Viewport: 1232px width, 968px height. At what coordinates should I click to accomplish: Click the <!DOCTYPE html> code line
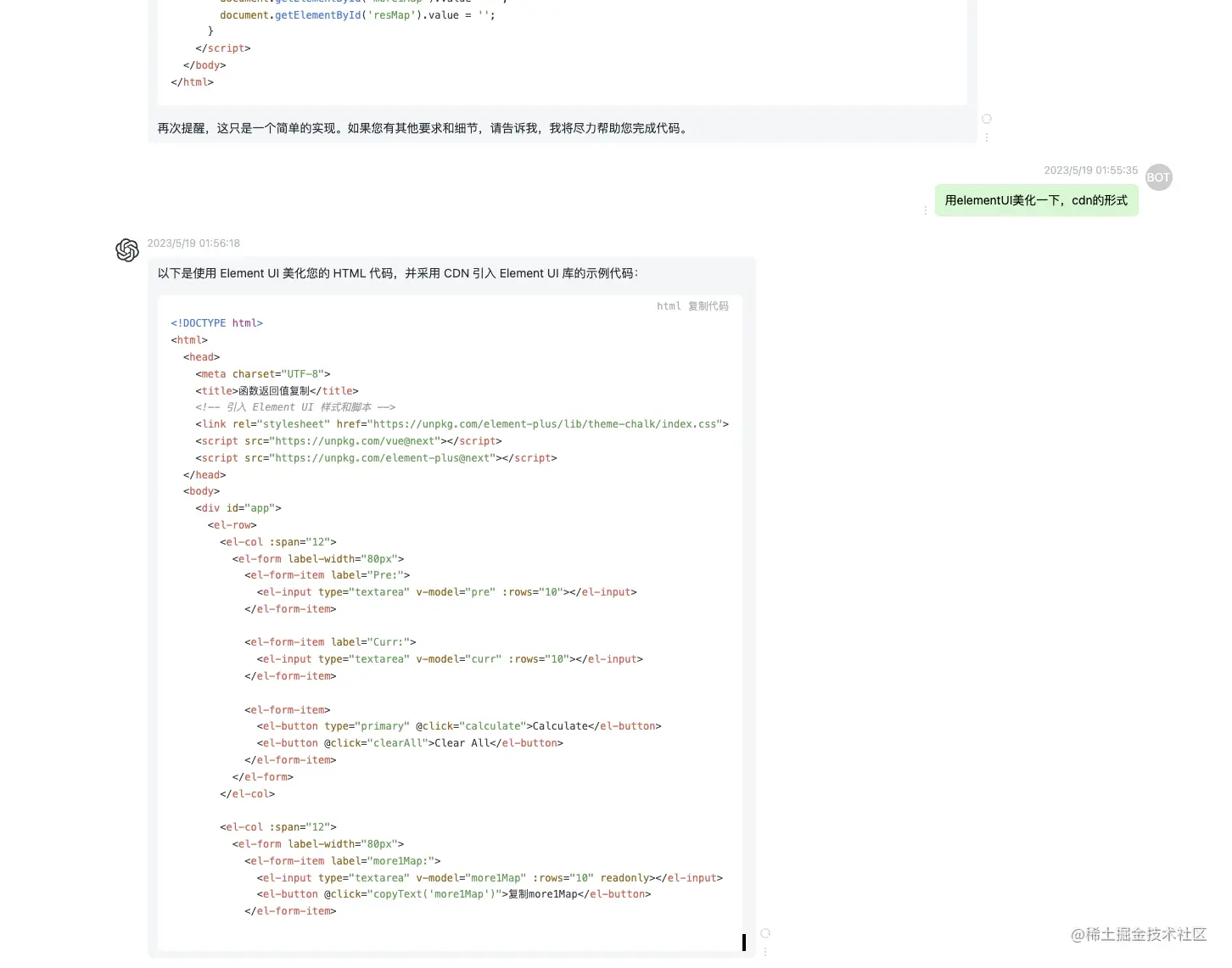tap(216, 323)
